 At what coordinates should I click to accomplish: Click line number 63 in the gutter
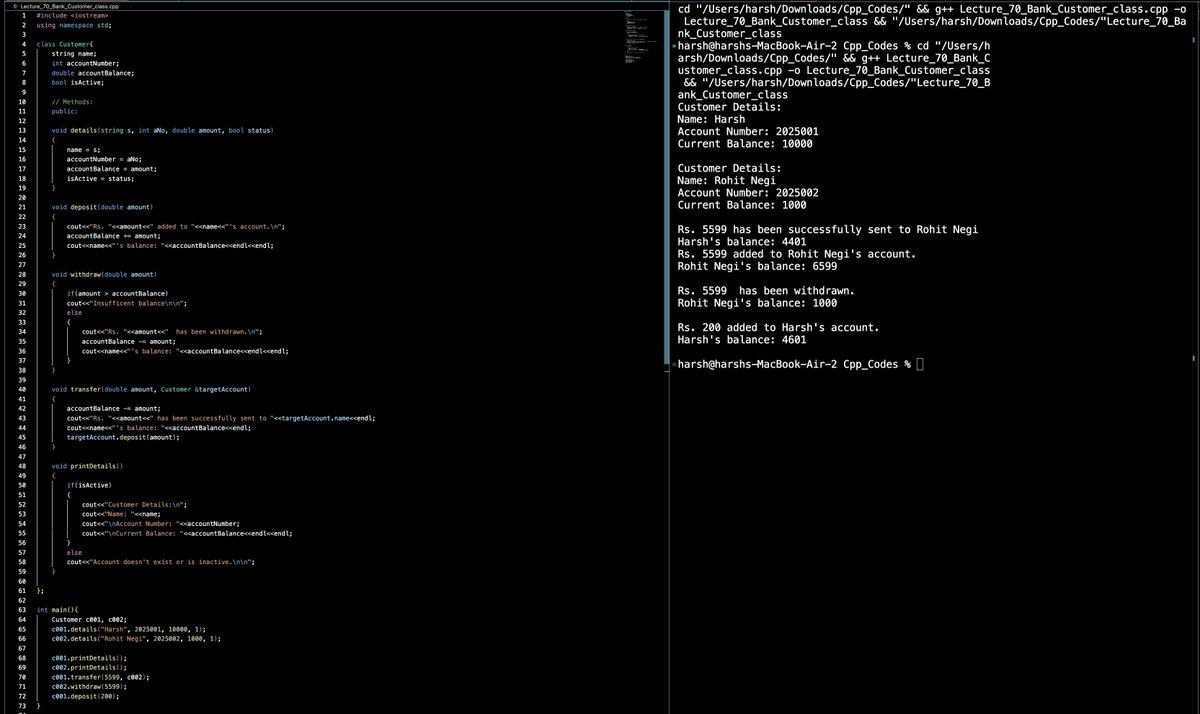pos(23,609)
